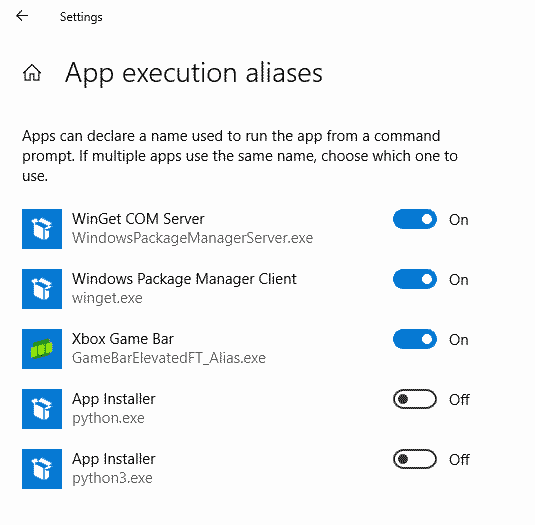535x525 pixels.
Task: Select the WinGet COM Server entry name
Action: click(138, 219)
